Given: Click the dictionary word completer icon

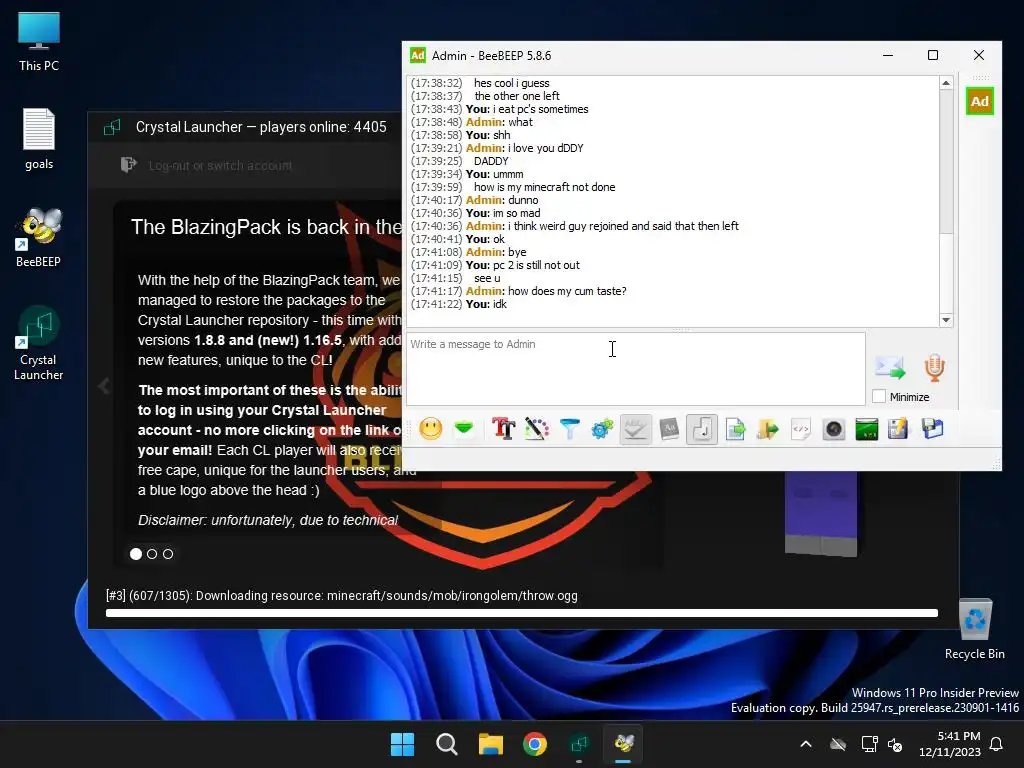Looking at the screenshot, I should pos(669,429).
